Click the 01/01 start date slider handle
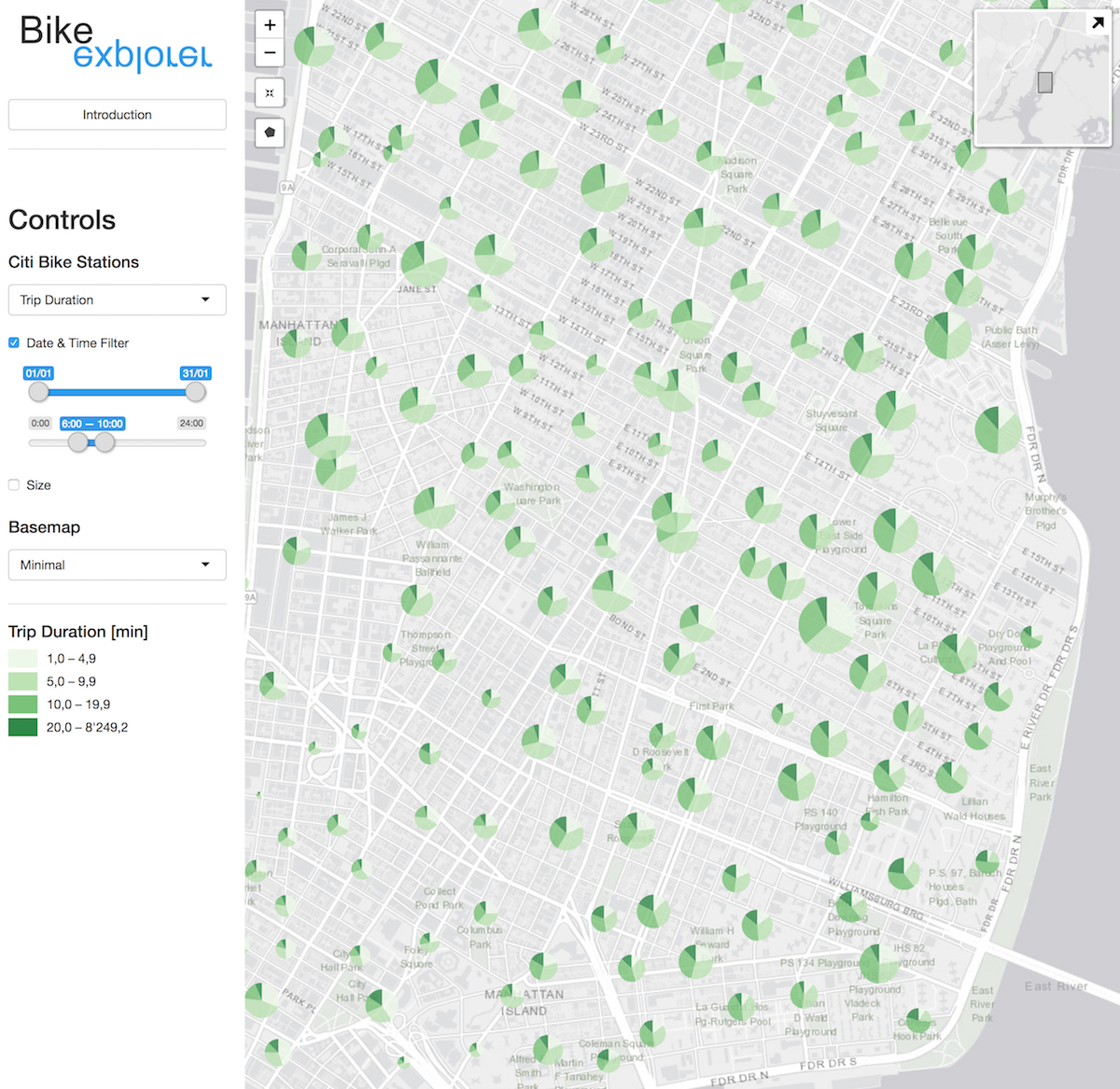The height and width of the screenshot is (1089, 1120). click(x=38, y=392)
